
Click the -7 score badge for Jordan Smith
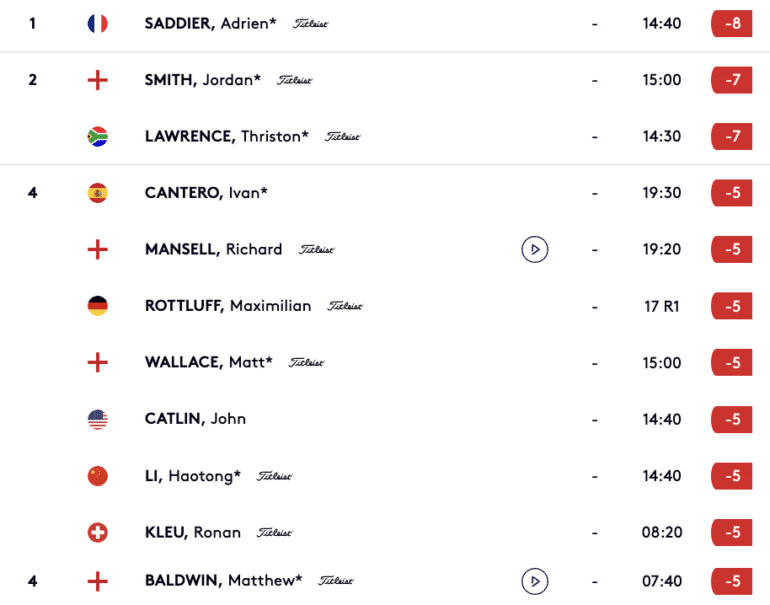pyautogui.click(x=732, y=80)
